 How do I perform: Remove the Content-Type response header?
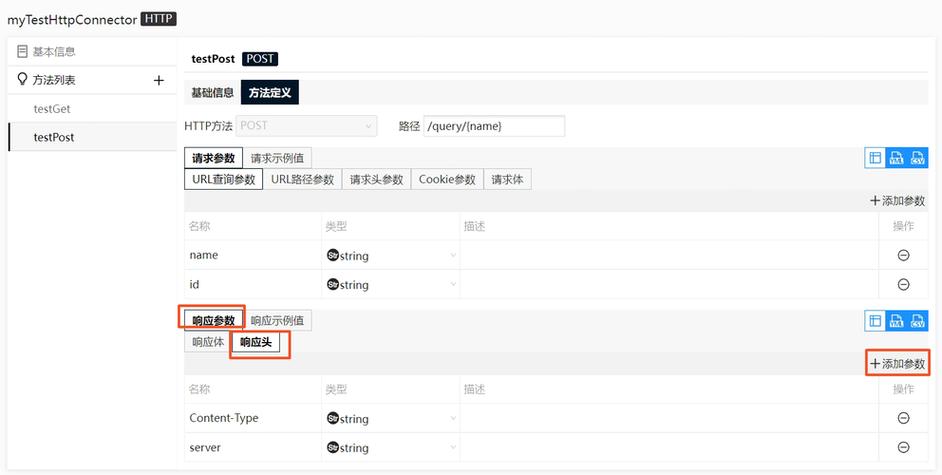(903, 418)
